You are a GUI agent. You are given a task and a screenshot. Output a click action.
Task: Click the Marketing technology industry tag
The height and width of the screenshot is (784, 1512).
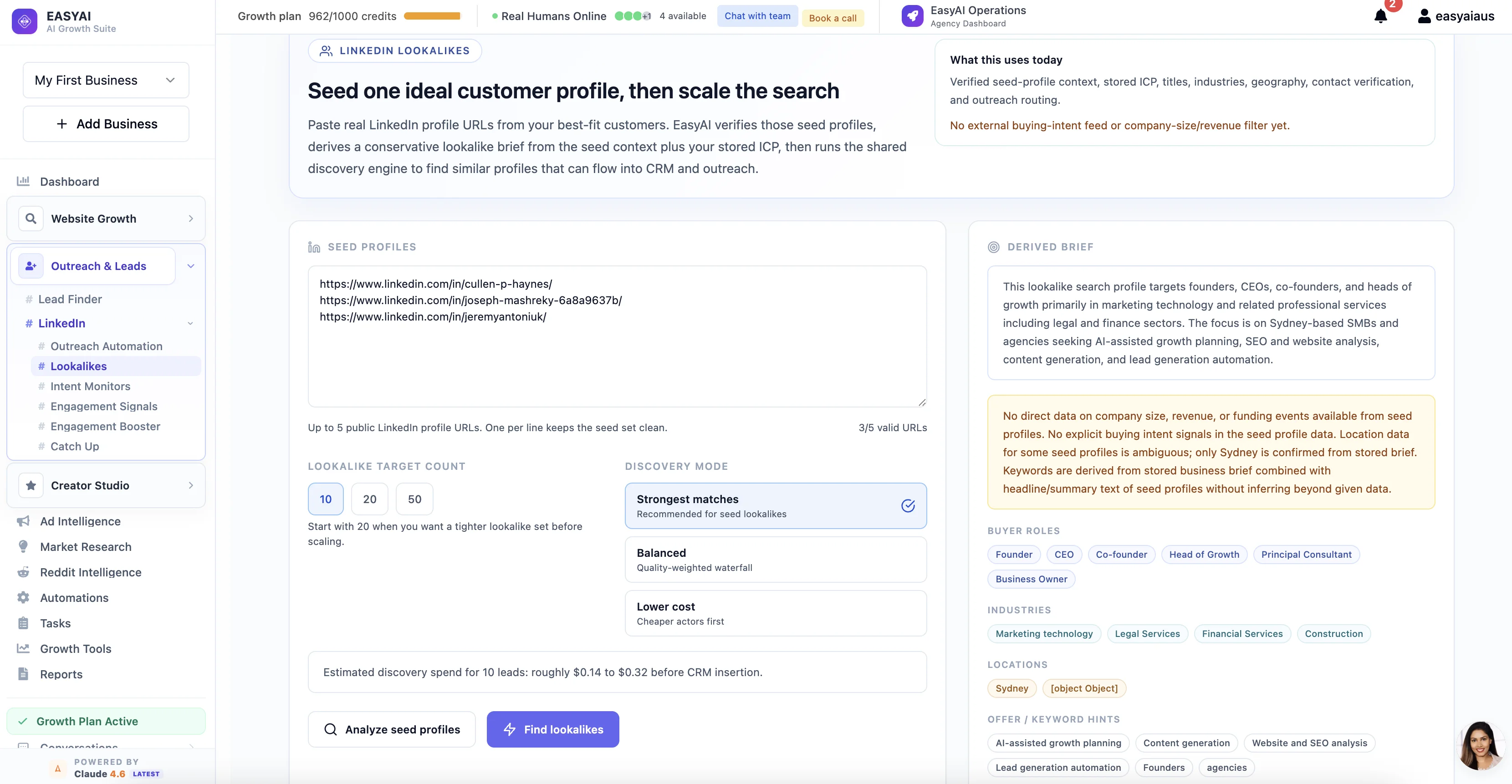pos(1044,634)
